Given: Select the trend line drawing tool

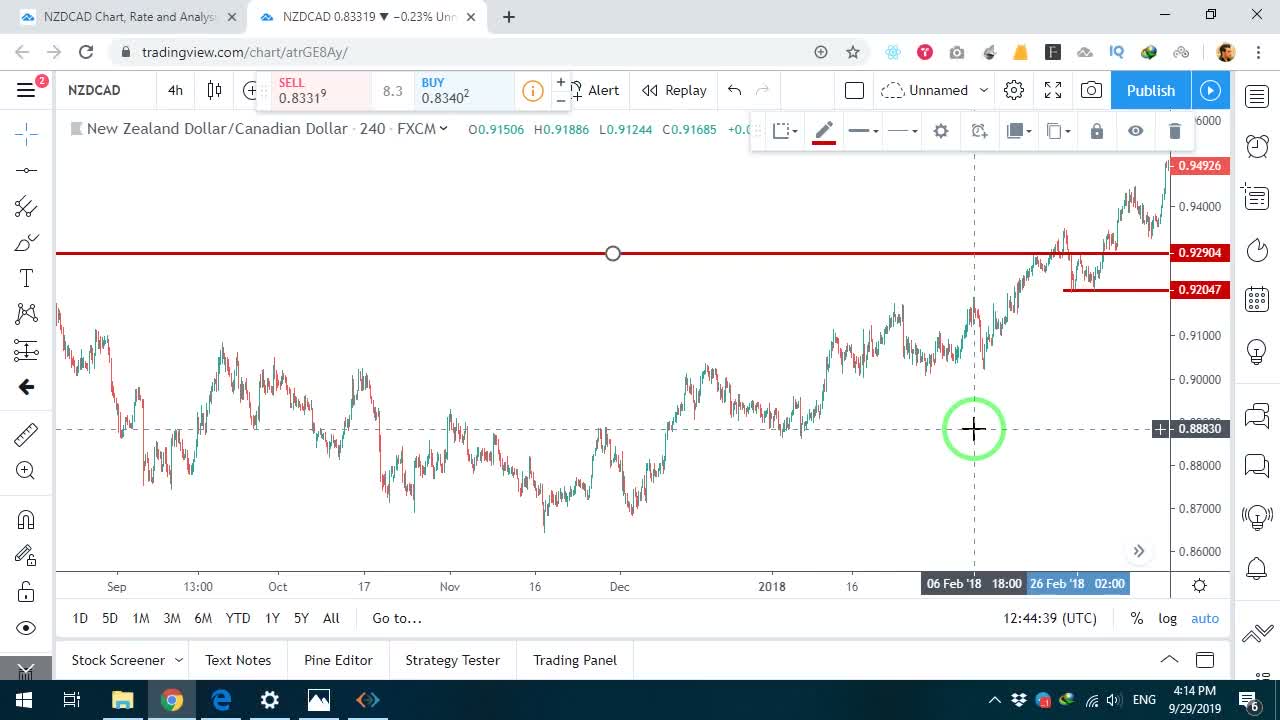Looking at the screenshot, I should (27, 170).
